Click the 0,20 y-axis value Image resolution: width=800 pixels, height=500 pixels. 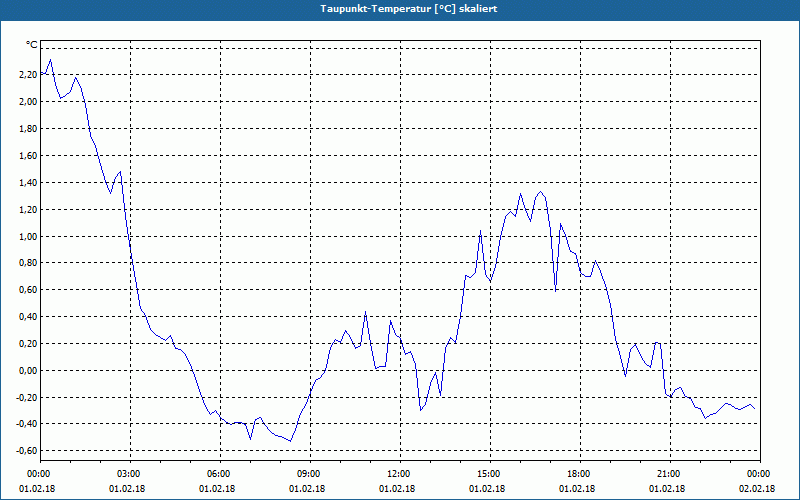pos(29,344)
